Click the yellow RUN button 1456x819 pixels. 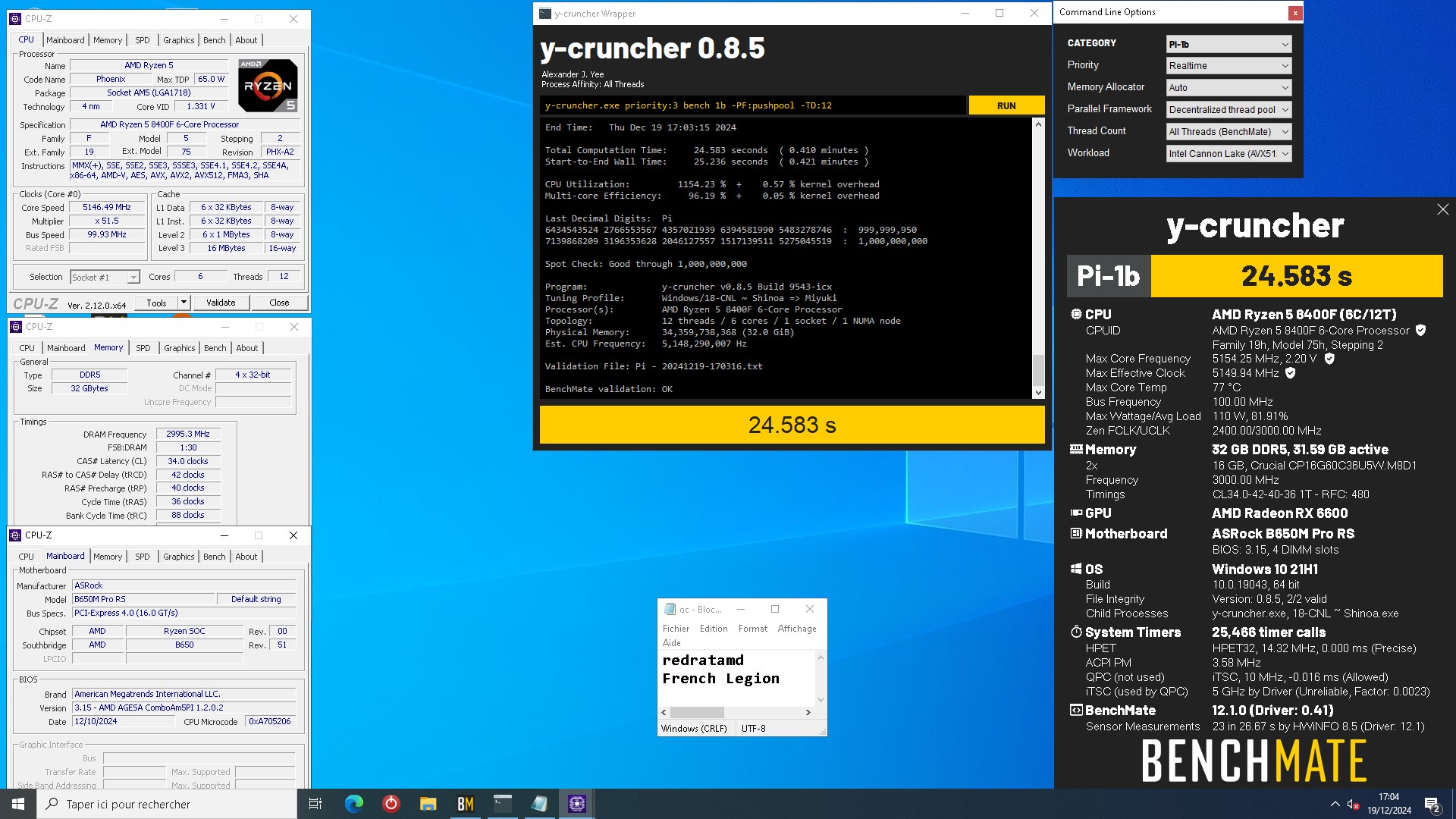point(1006,106)
